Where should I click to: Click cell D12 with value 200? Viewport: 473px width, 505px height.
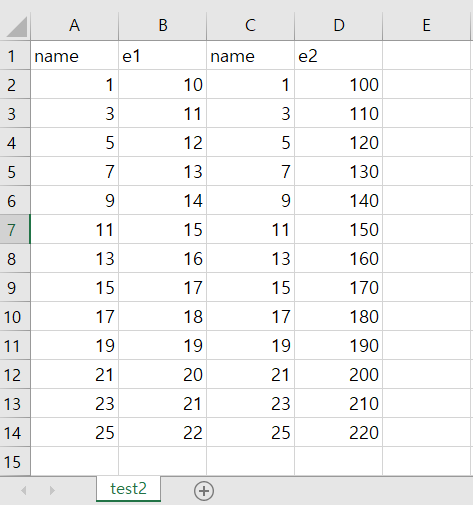click(x=338, y=374)
